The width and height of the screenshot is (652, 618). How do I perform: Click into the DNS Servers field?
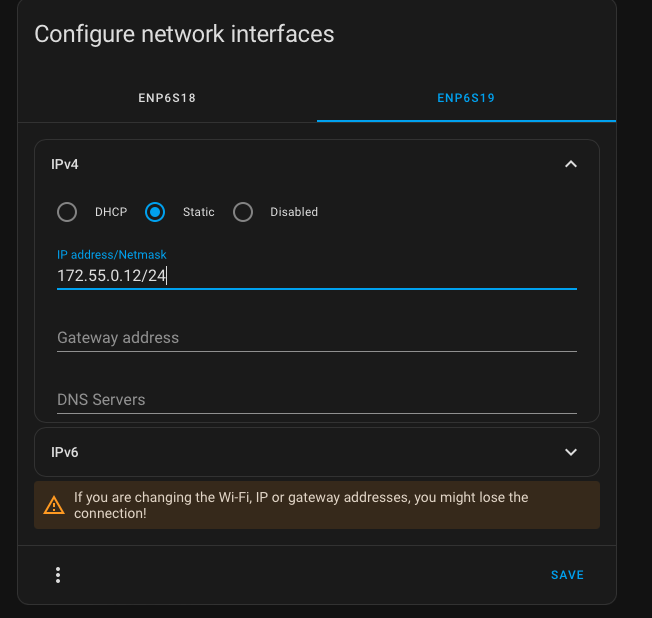tap(316, 400)
